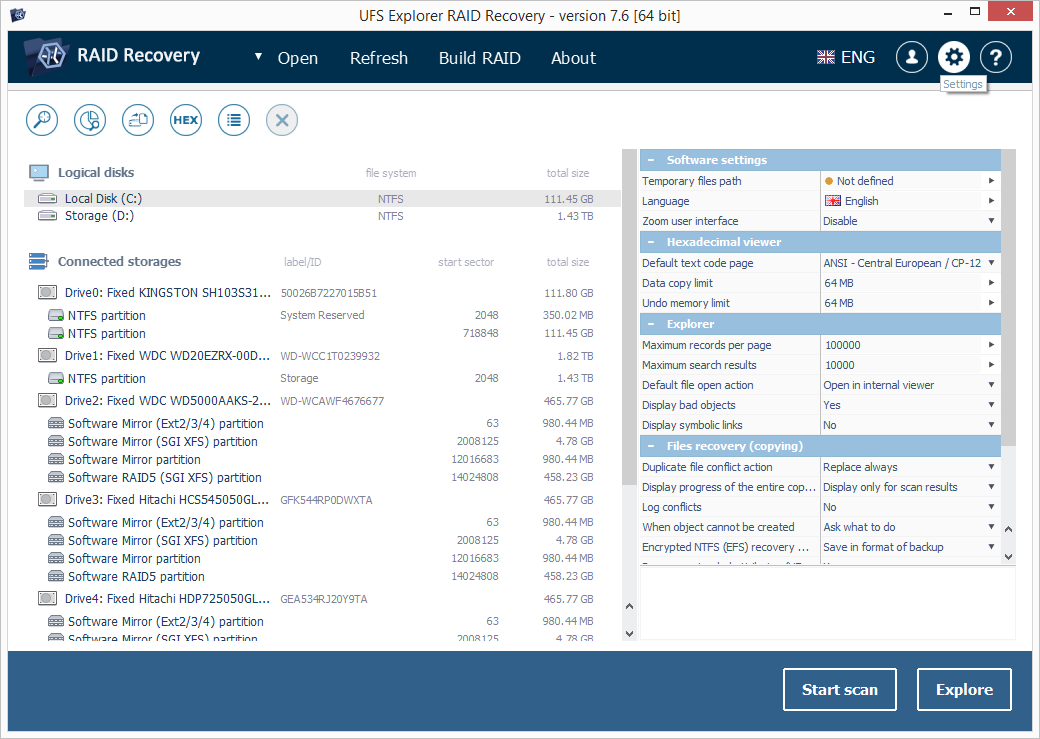1040x739 pixels.
Task: Open the Default text code page dropdown
Action: (992, 263)
